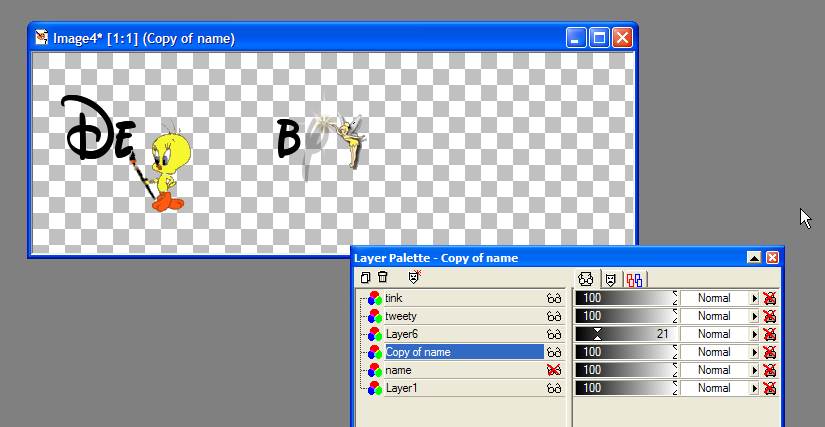Click the raster layer icon beside name
The image size is (825, 427).
click(375, 370)
